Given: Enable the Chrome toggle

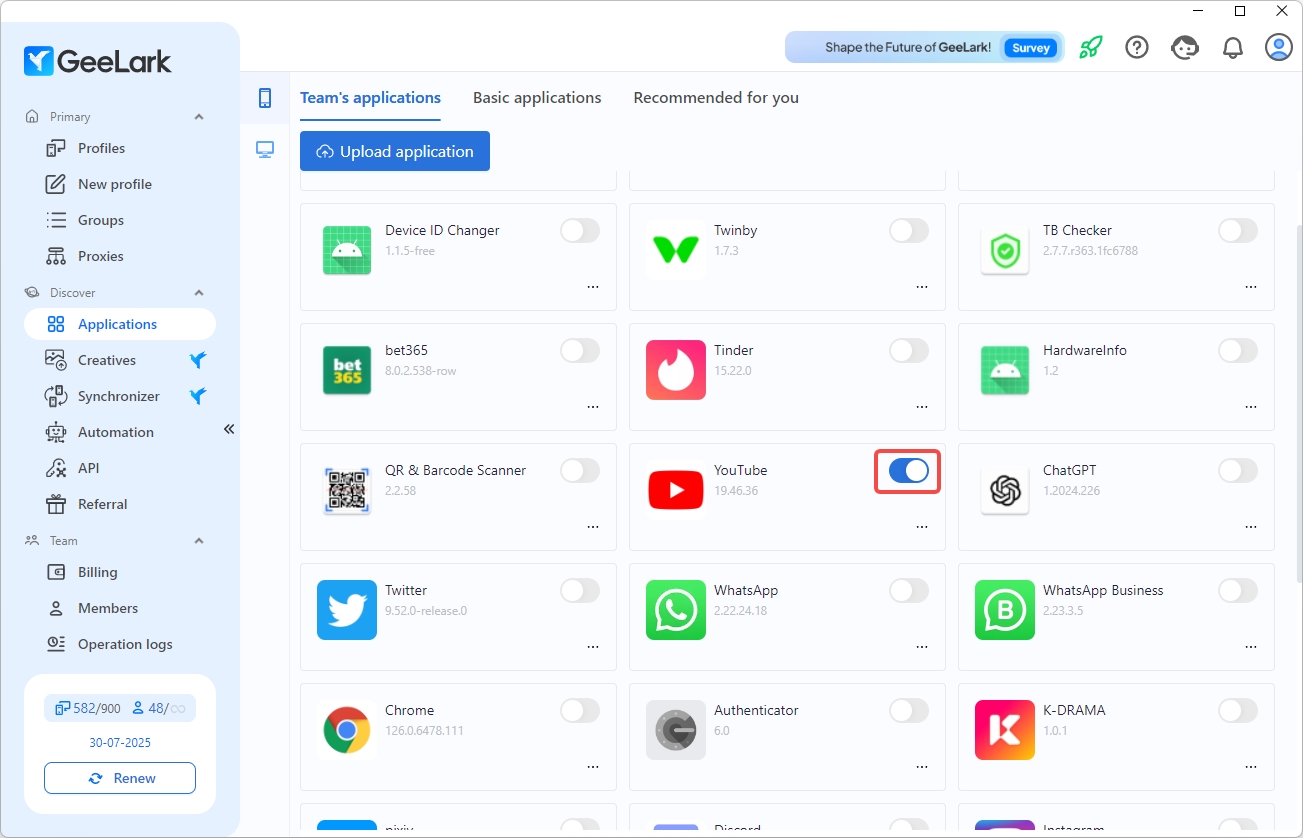Looking at the screenshot, I should pos(580,711).
